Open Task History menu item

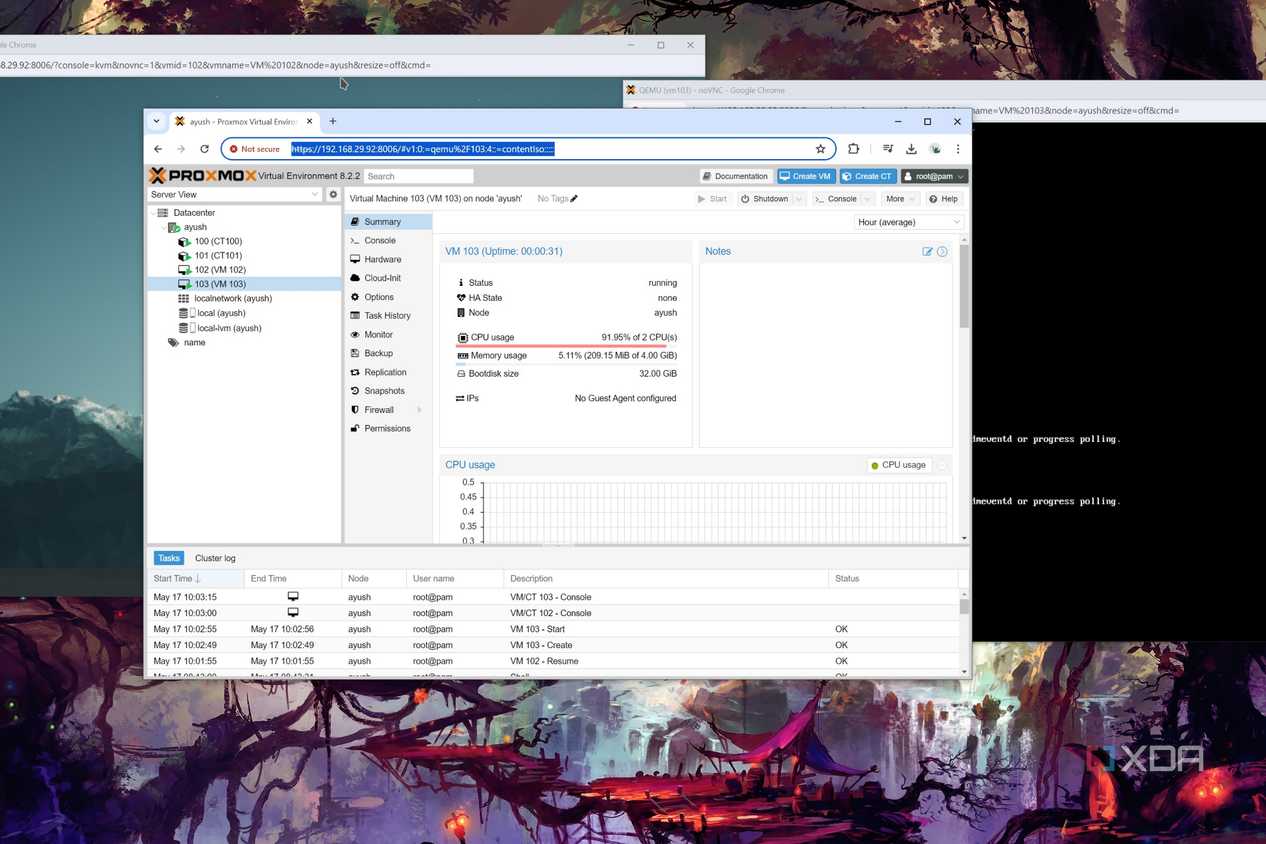coord(389,316)
